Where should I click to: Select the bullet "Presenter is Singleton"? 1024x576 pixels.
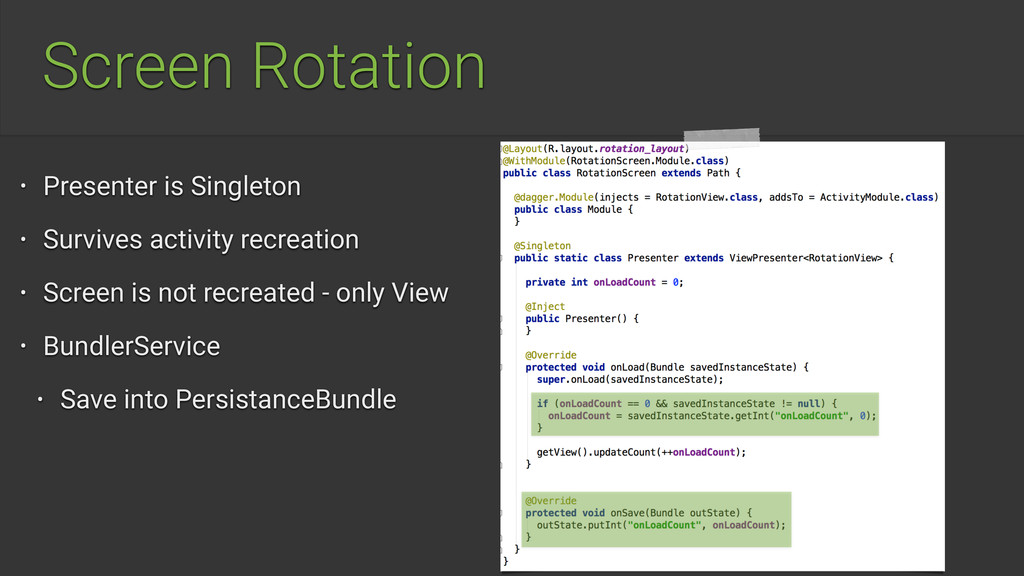172,186
